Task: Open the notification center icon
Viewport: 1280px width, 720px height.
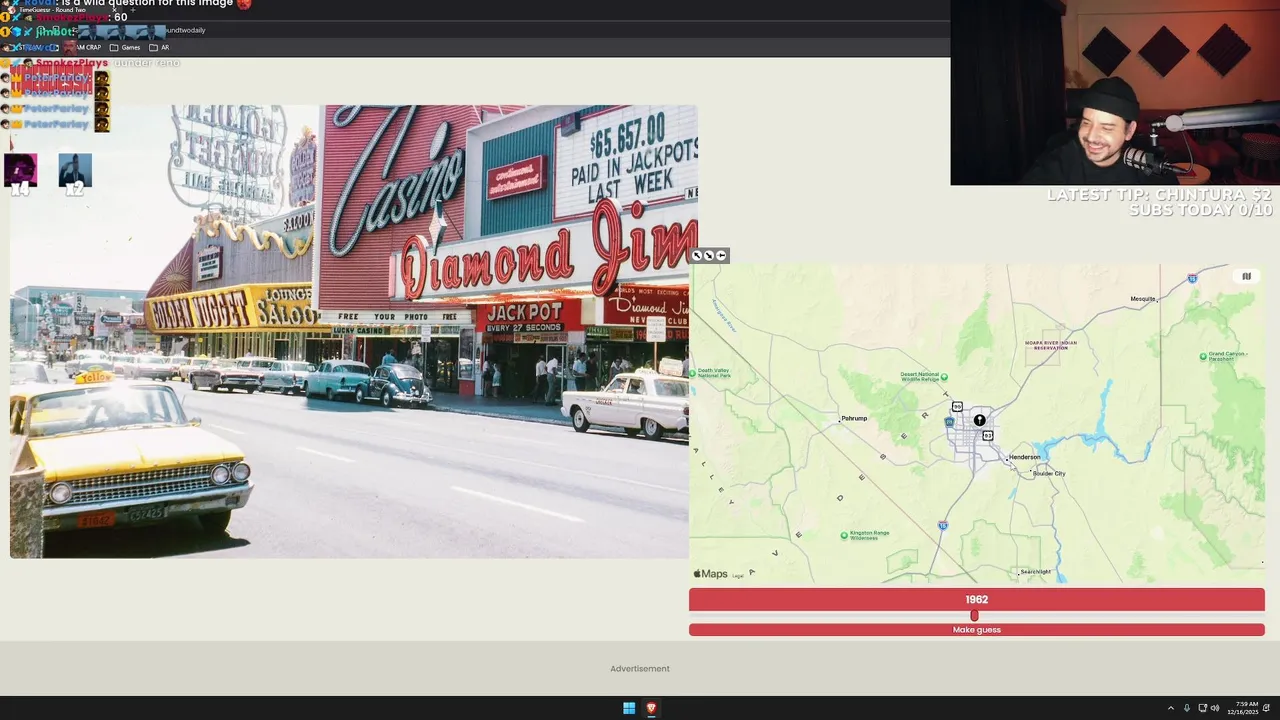Action: (x=1267, y=708)
